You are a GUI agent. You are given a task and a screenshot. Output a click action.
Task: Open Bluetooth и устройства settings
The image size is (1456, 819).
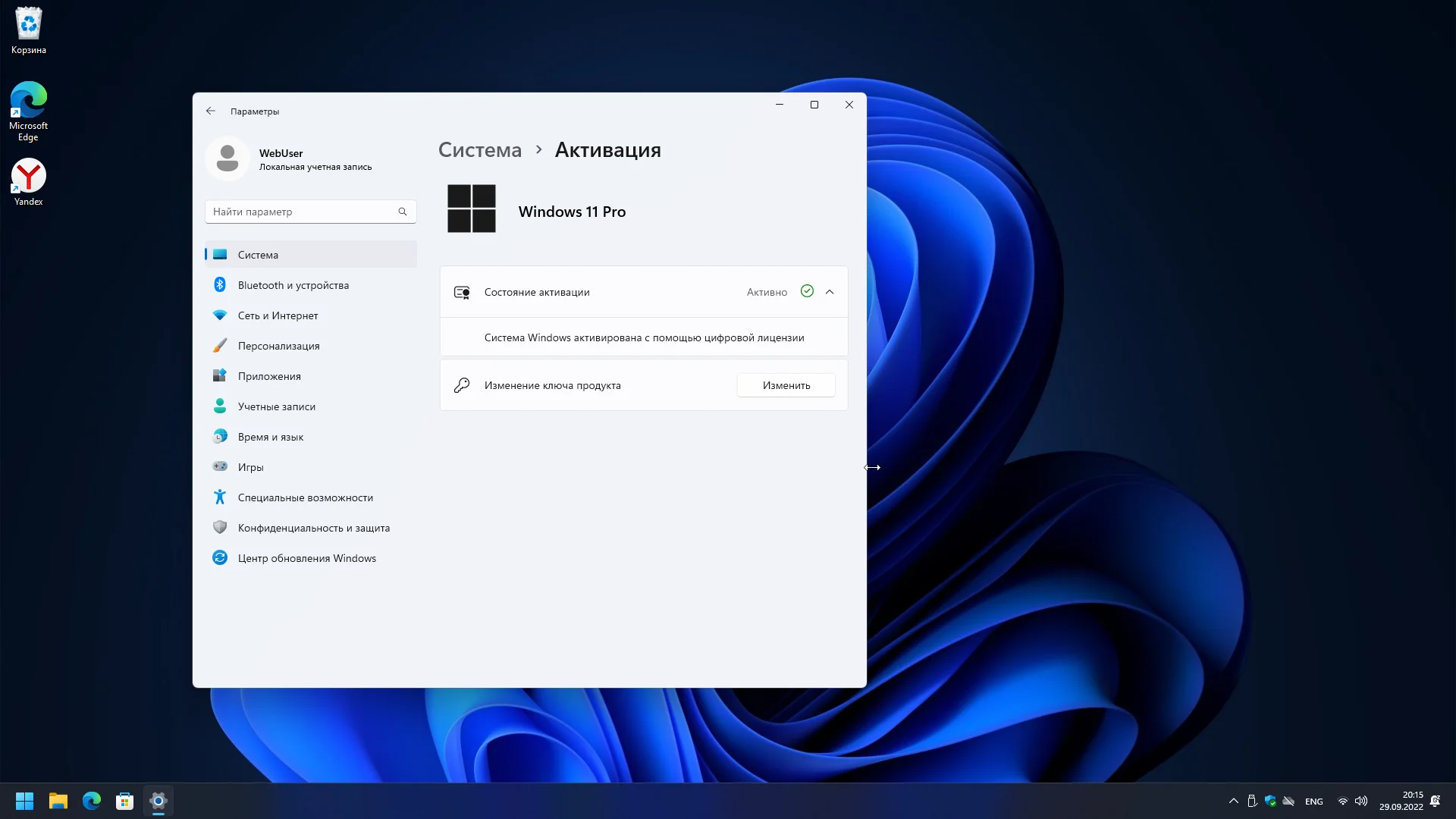[x=293, y=285]
